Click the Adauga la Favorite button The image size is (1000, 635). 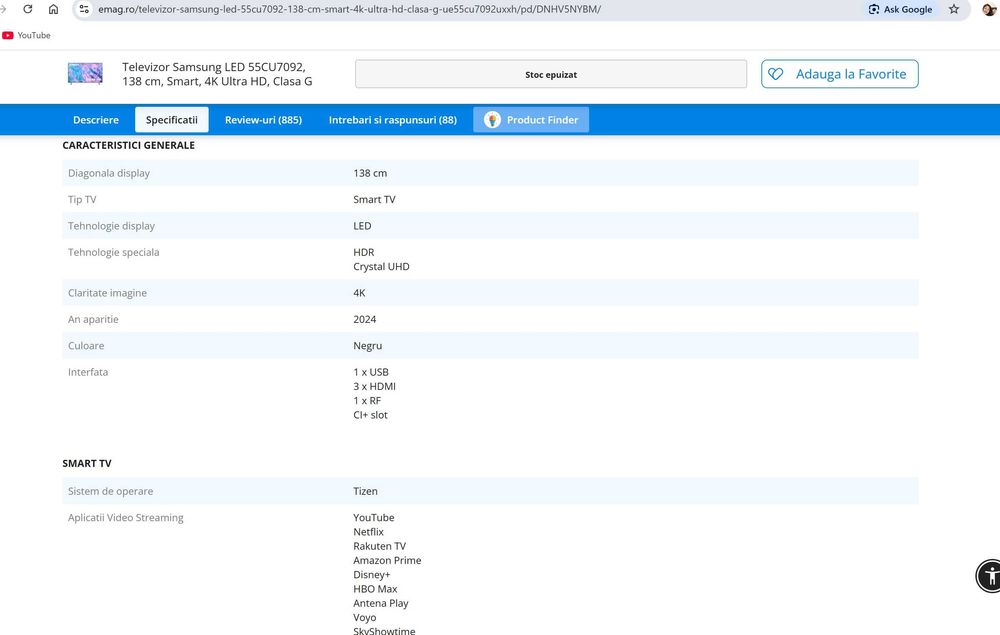839,74
